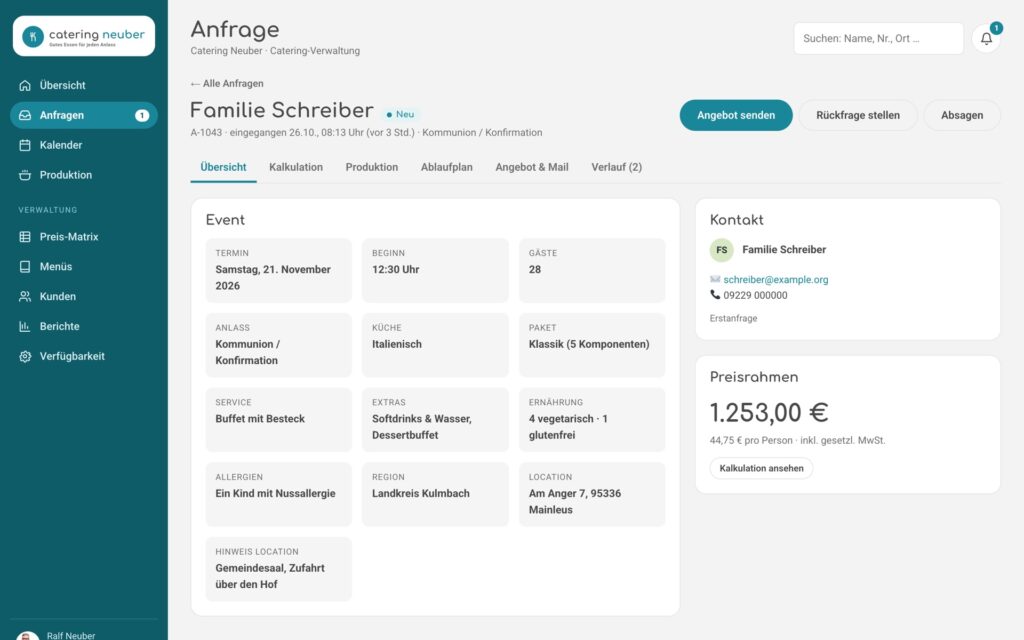The width and height of the screenshot is (1024, 640).
Task: Select the Übersicht tab
Action: 223,167
